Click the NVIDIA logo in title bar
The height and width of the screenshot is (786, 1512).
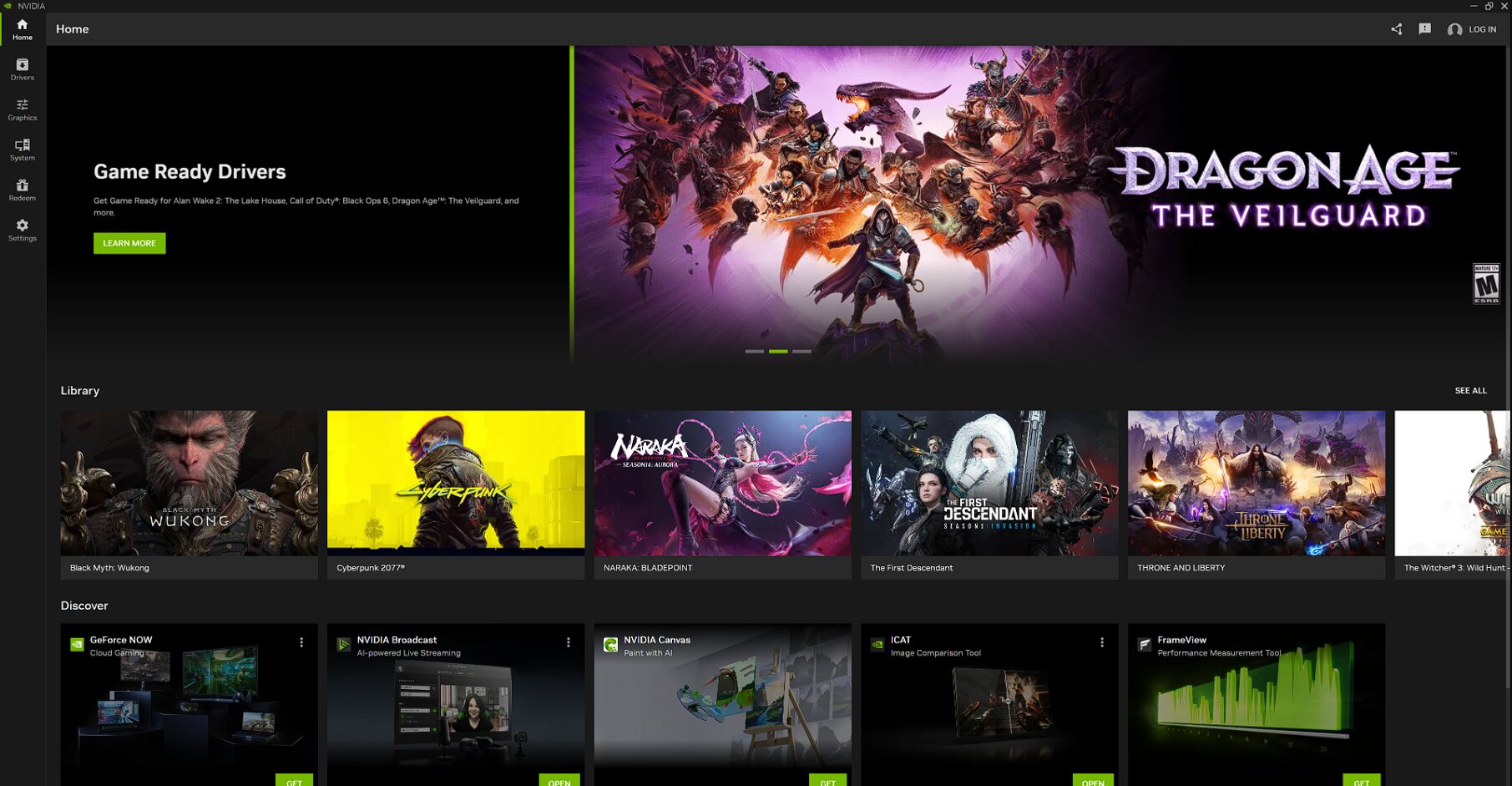tap(8, 6)
